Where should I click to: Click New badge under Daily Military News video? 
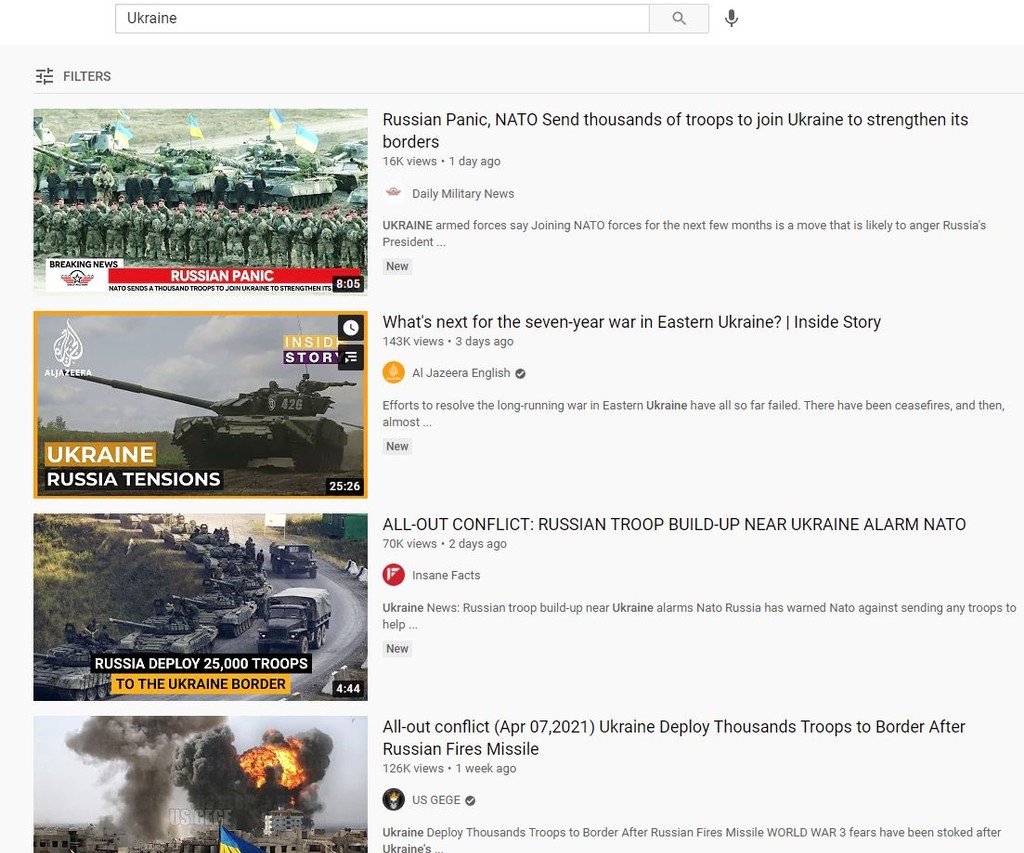pyautogui.click(x=397, y=266)
